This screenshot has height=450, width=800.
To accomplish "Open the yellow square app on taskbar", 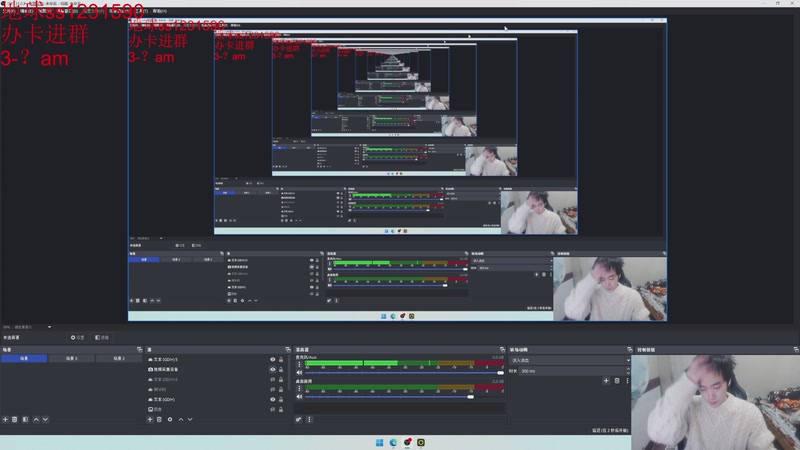I will coord(421,442).
